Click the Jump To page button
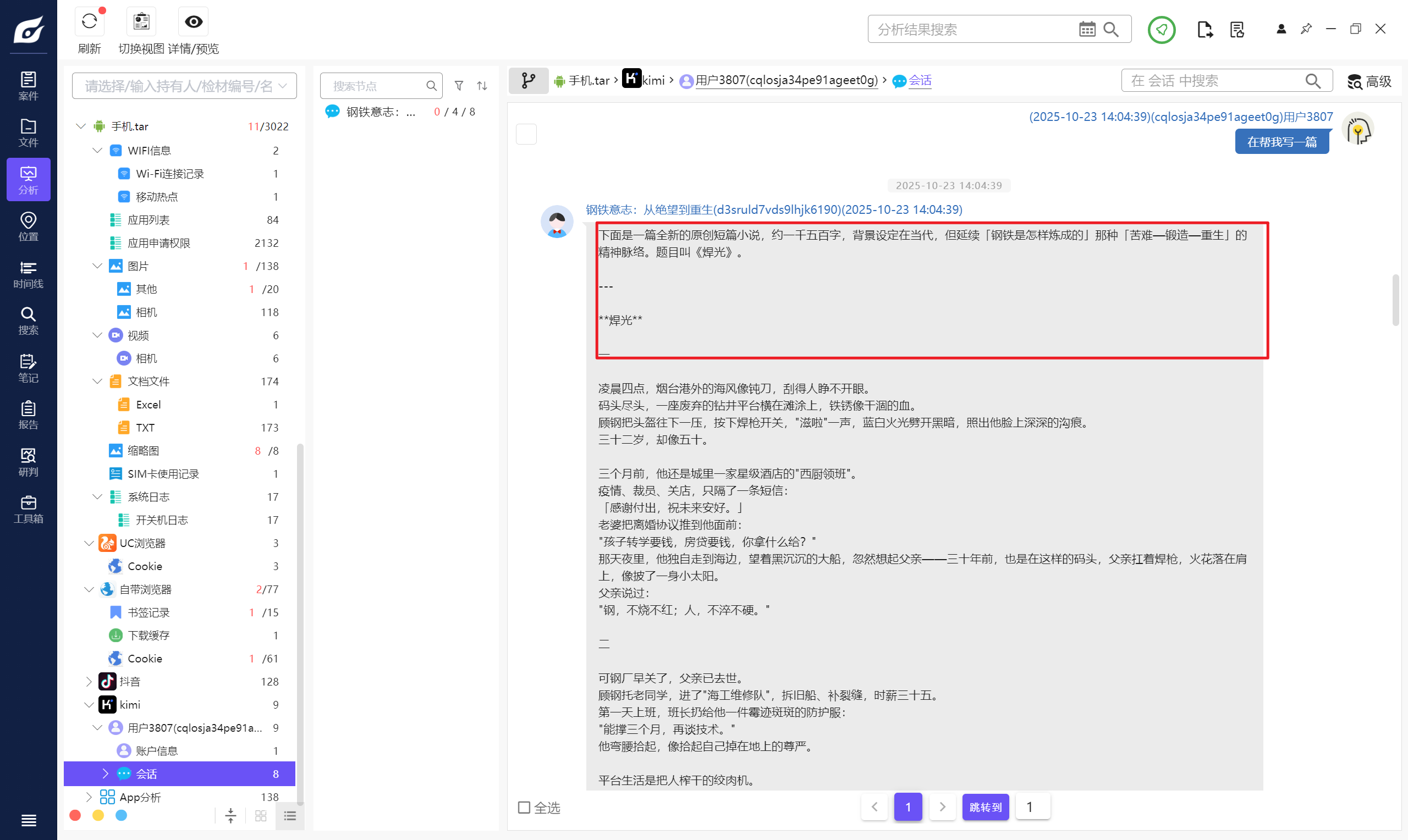 [x=985, y=807]
